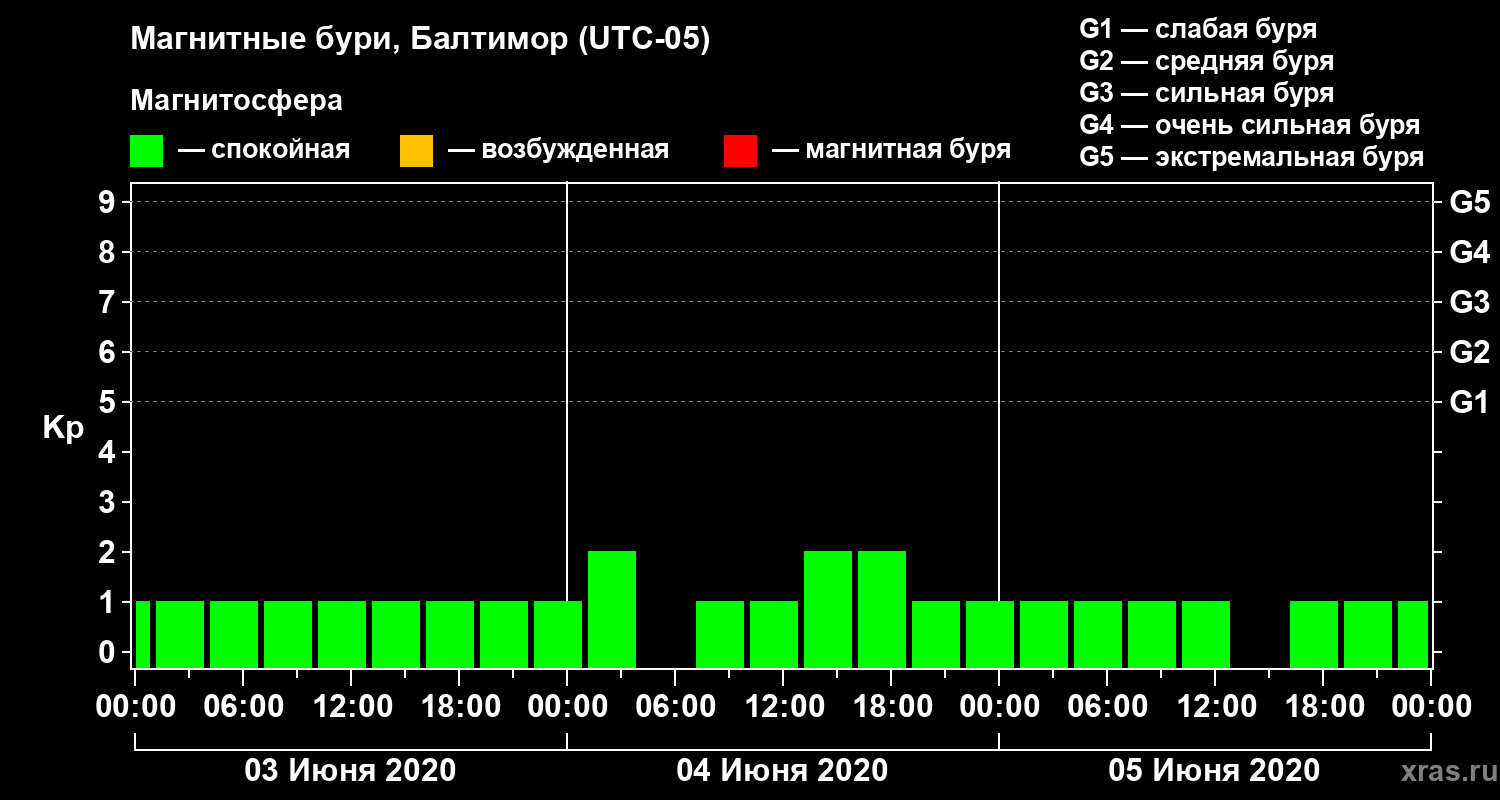
Task: Click the 'G2 — средняя буря' legend line
Action: click(x=1206, y=61)
